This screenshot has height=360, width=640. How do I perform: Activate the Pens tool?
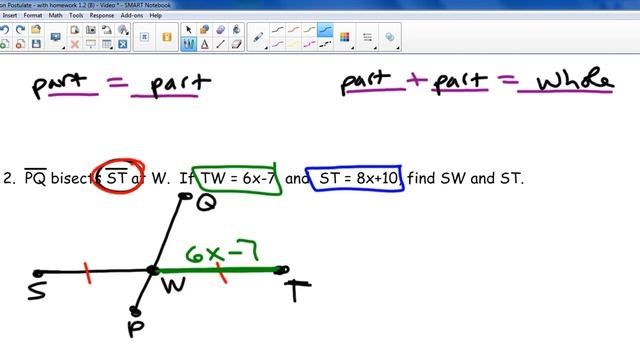coord(189,44)
